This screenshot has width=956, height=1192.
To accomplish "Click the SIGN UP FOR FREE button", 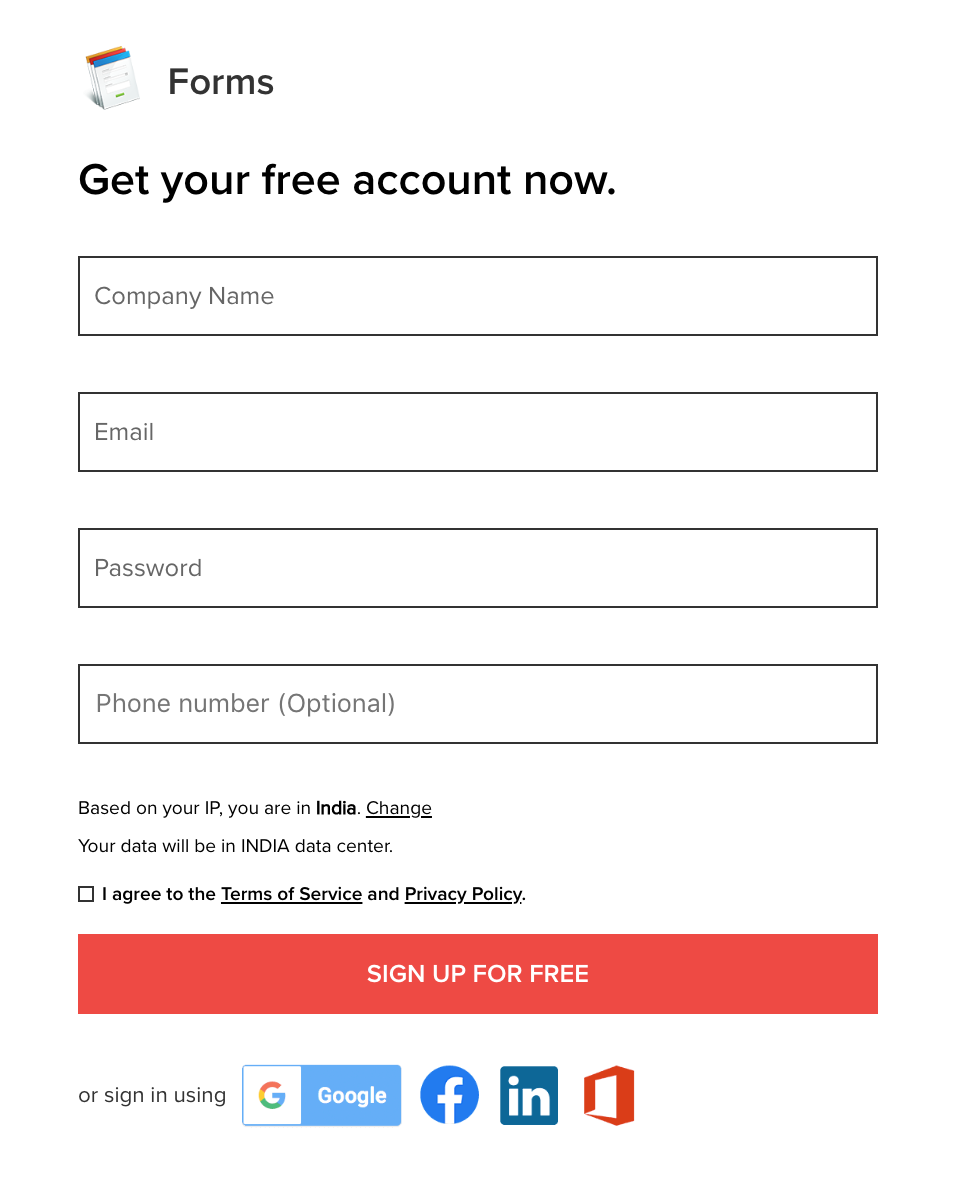I will pos(478,974).
